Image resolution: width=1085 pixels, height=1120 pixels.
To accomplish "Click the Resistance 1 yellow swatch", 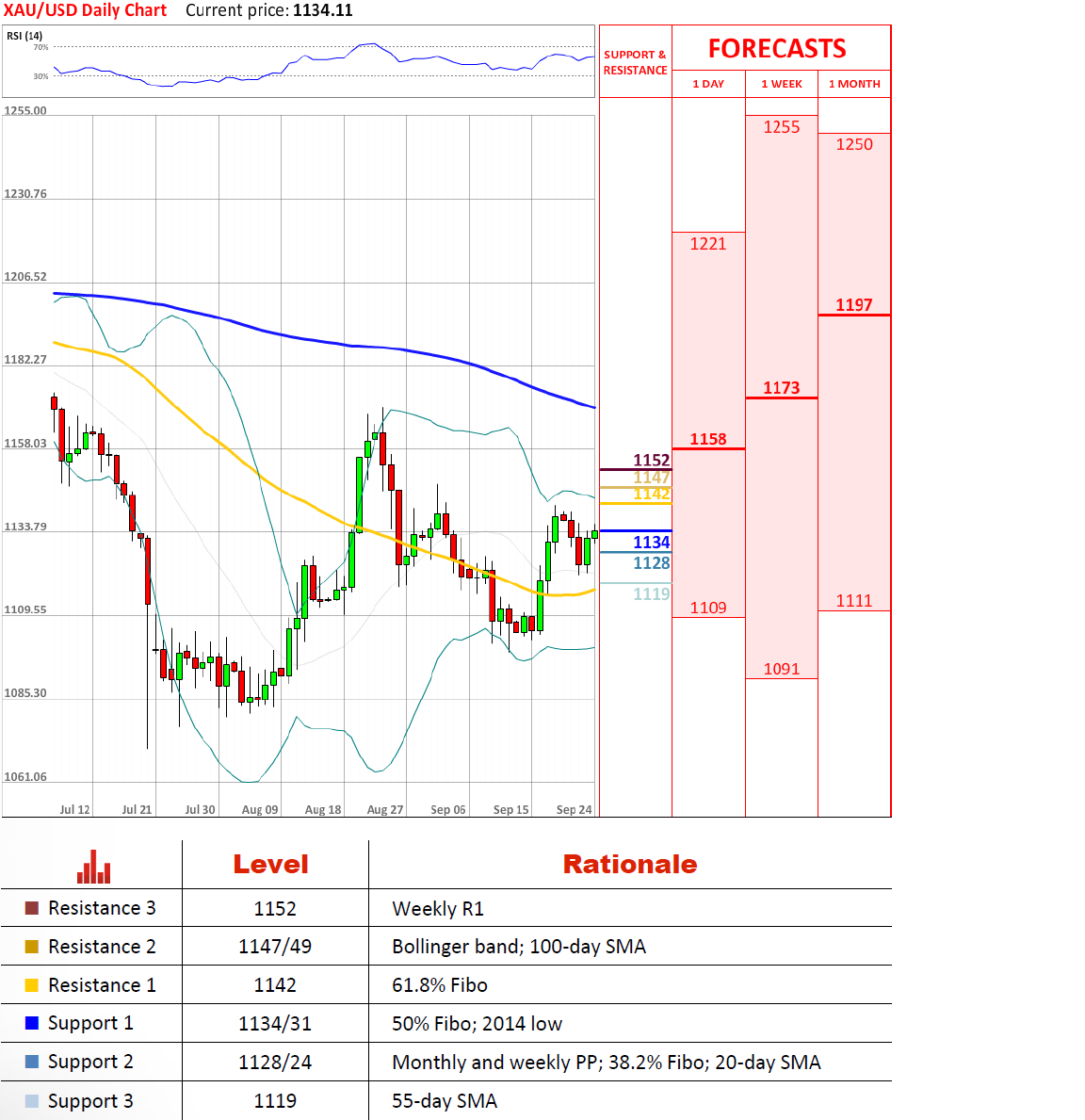I will tap(31, 985).
